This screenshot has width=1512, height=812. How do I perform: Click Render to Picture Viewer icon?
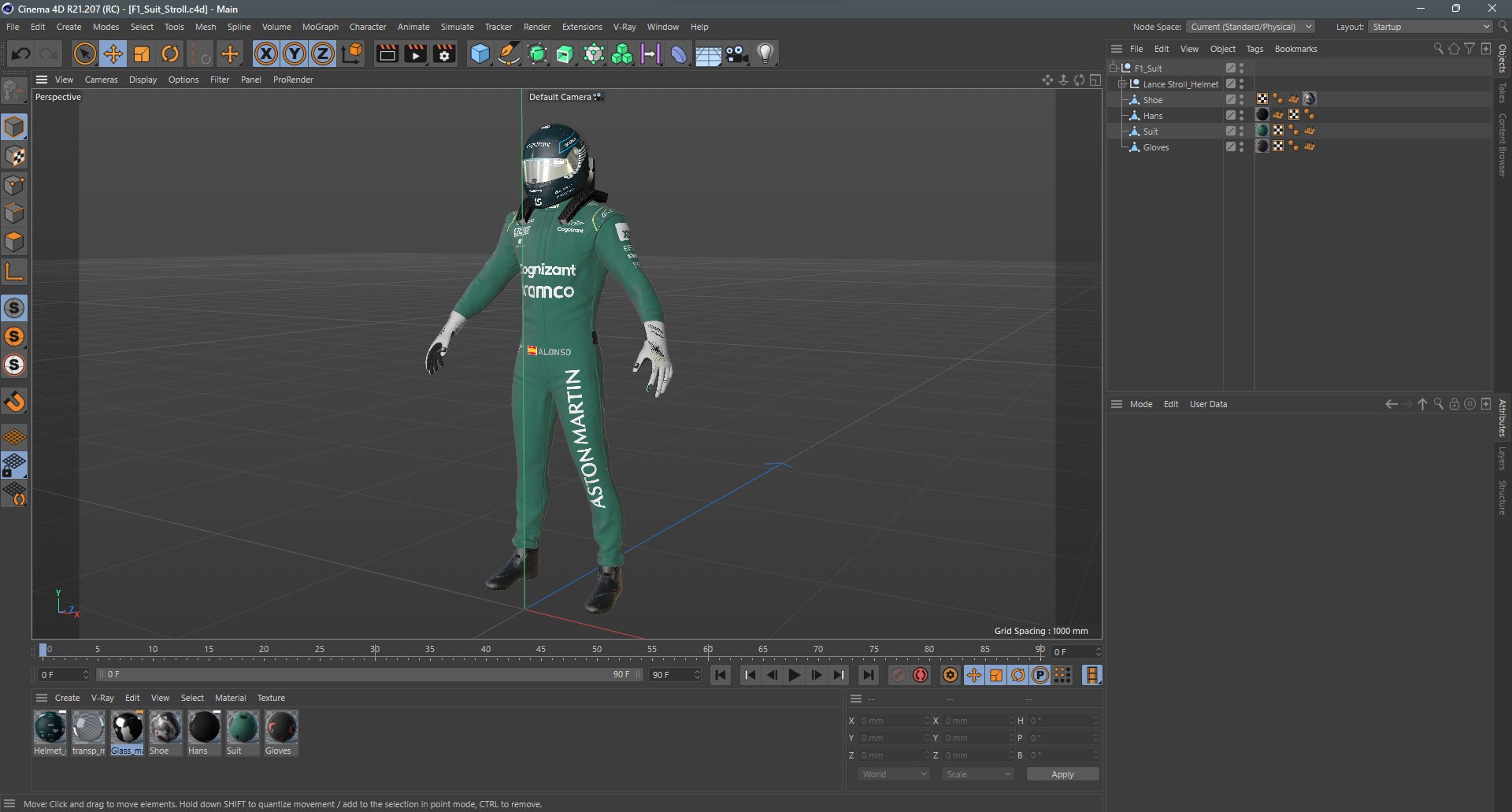pos(415,54)
